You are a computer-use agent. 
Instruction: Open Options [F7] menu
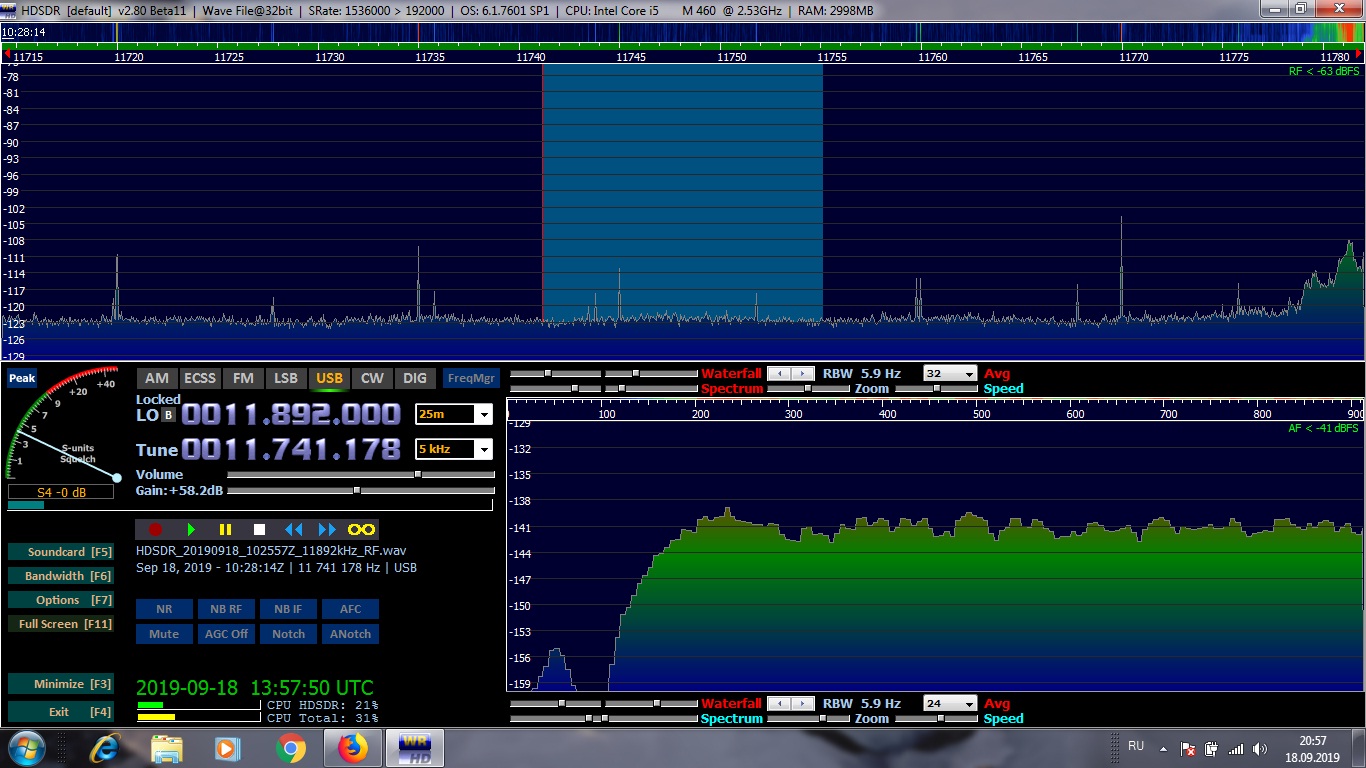tap(60, 600)
